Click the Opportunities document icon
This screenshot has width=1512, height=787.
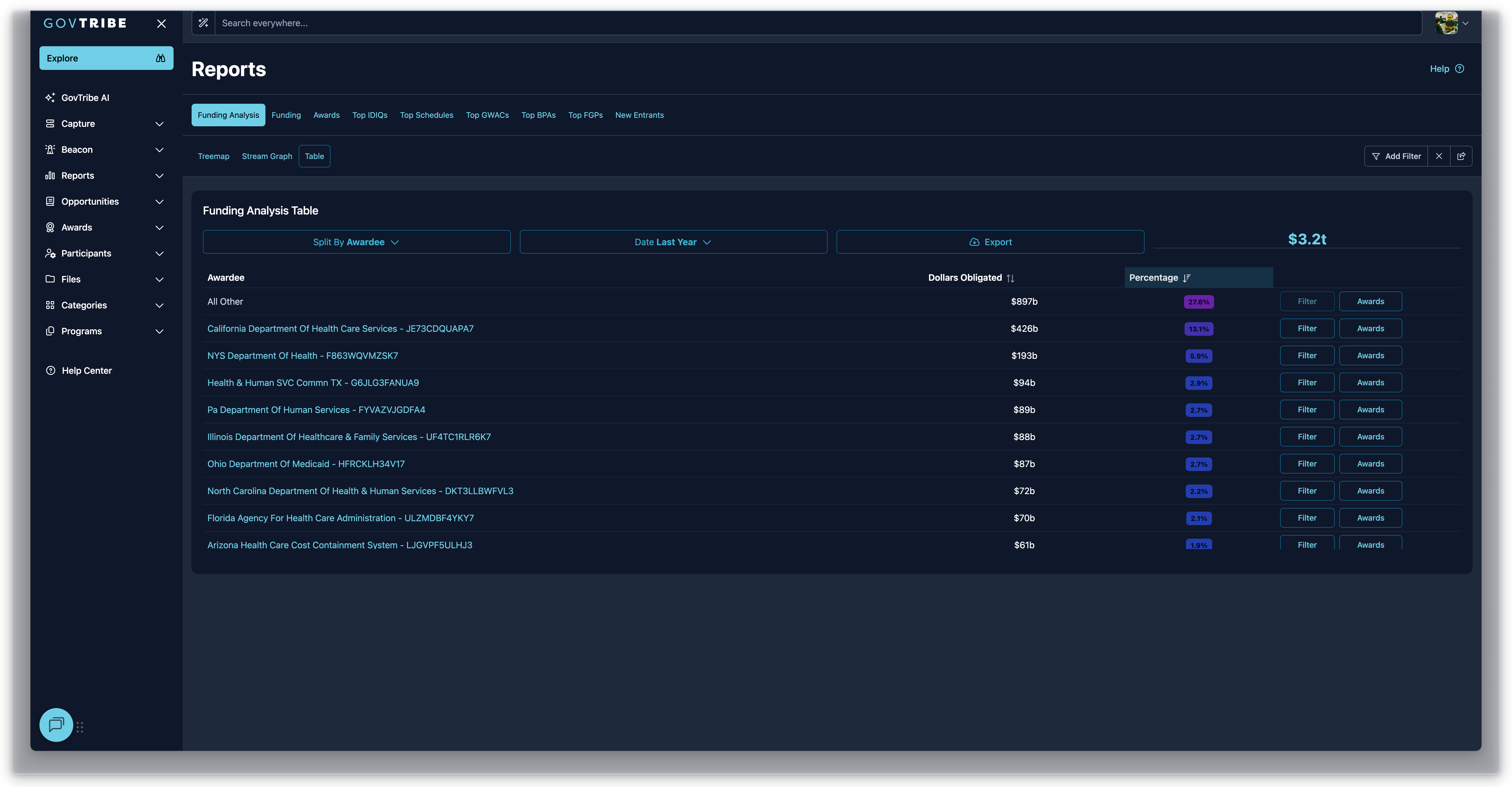(50, 201)
